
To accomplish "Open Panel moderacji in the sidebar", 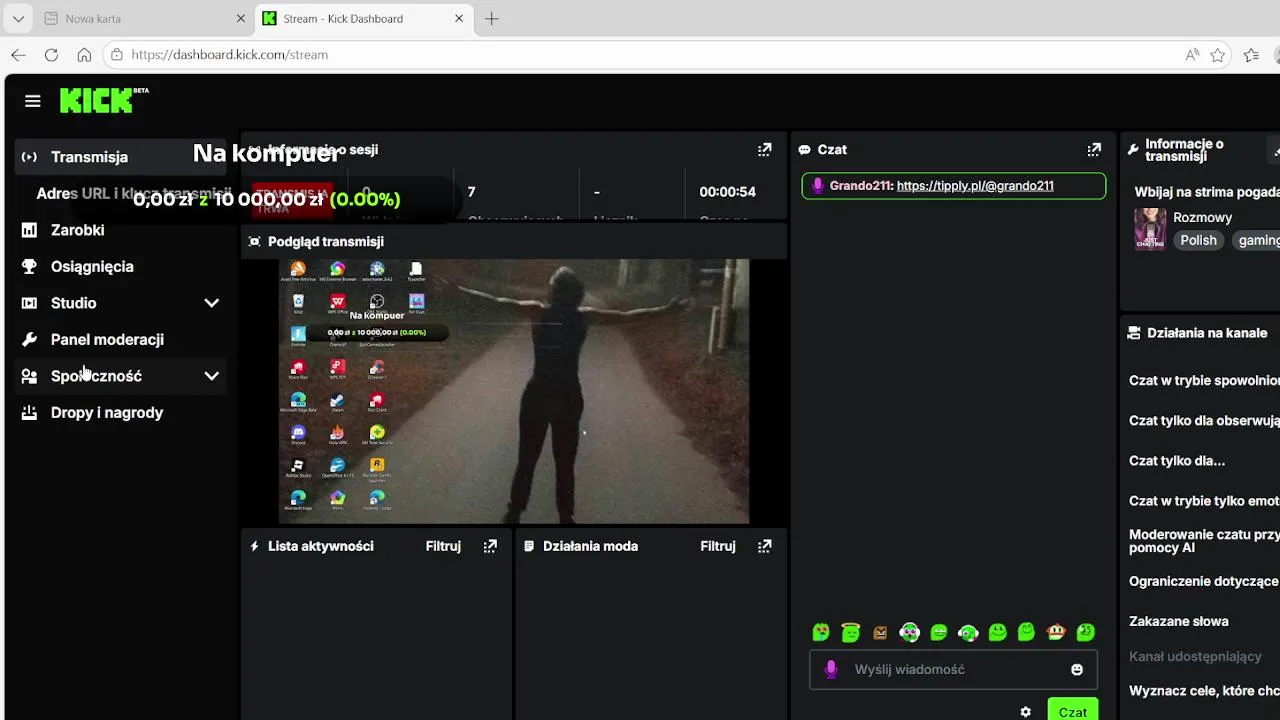I will click(120, 340).
